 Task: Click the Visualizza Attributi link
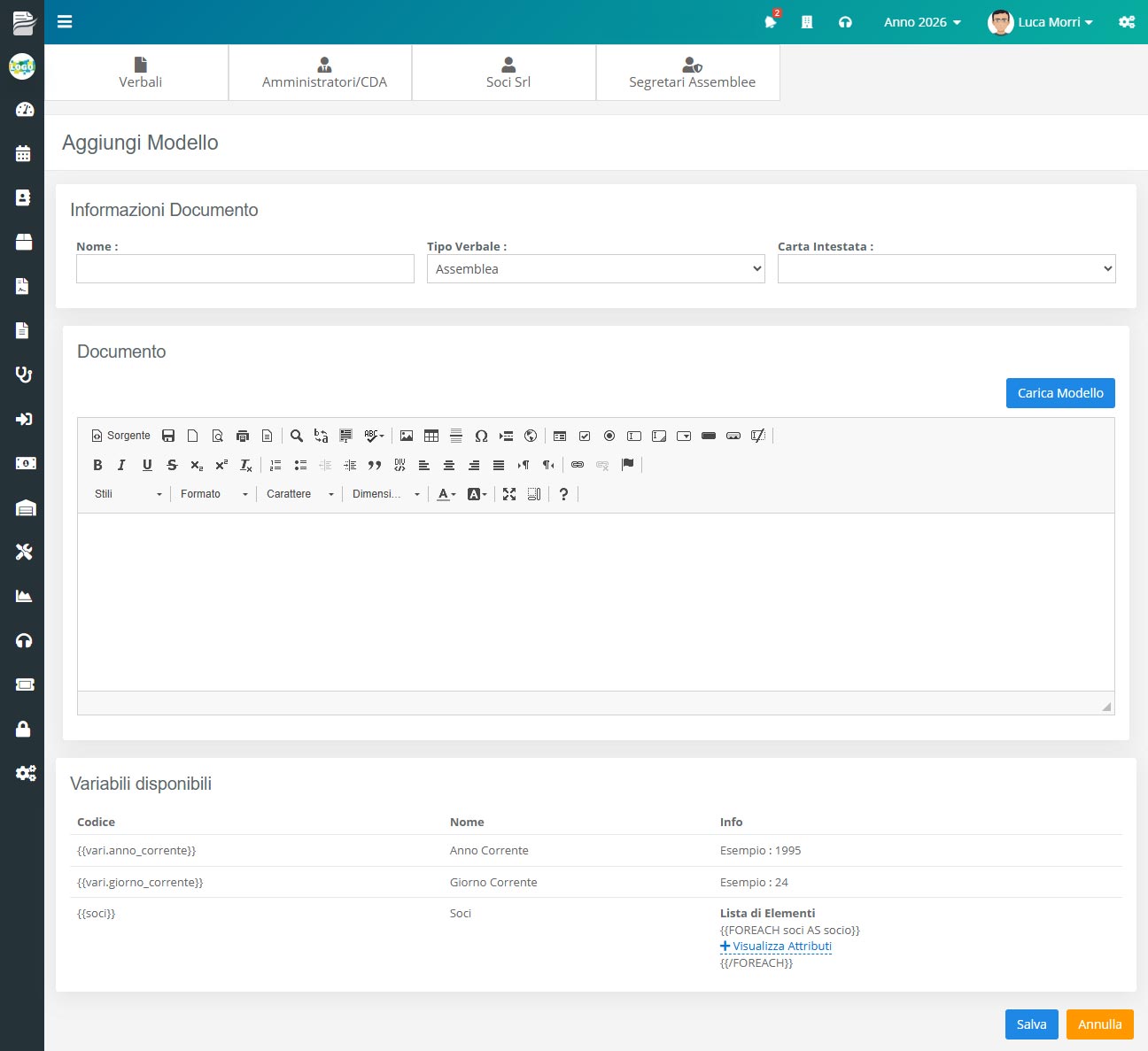point(781,947)
